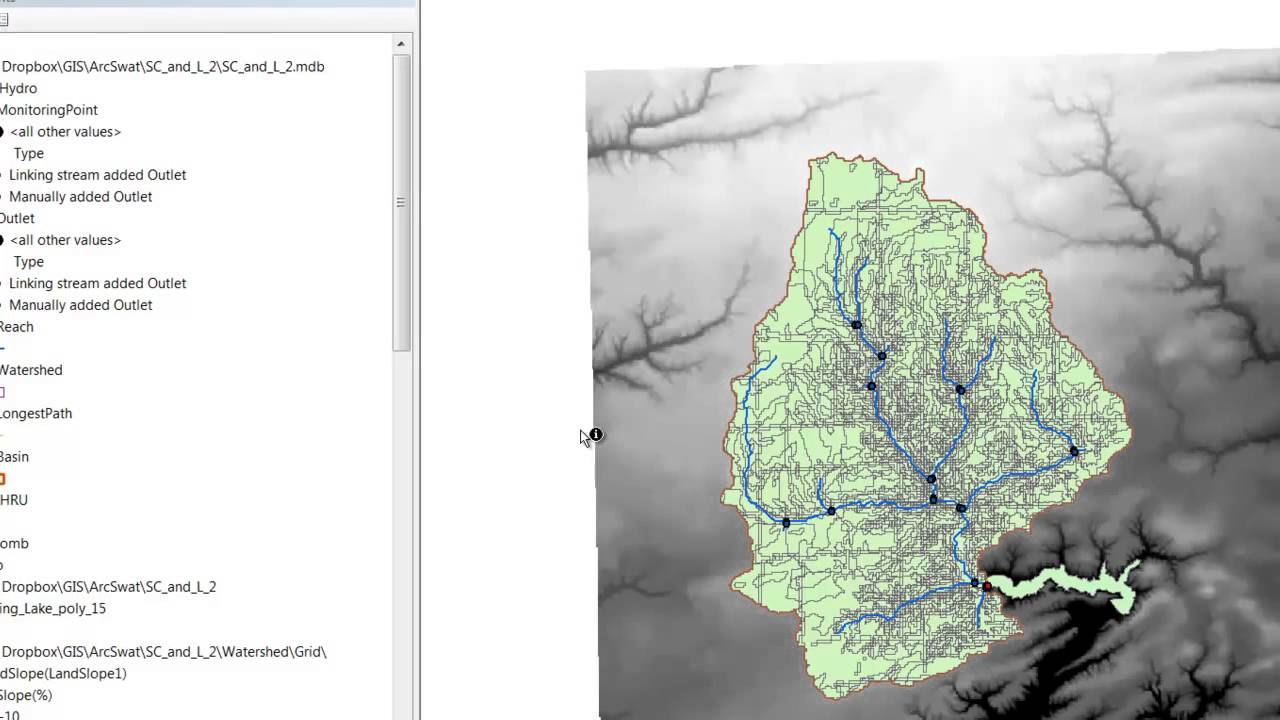Select the MonitoringPoint layer

tap(48, 110)
